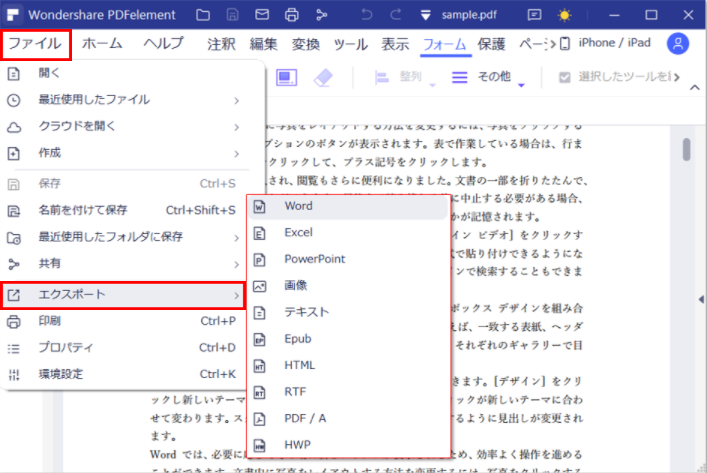Image resolution: width=707 pixels, height=473 pixels.
Task: Switch to the 変換 tab
Action: [306, 44]
